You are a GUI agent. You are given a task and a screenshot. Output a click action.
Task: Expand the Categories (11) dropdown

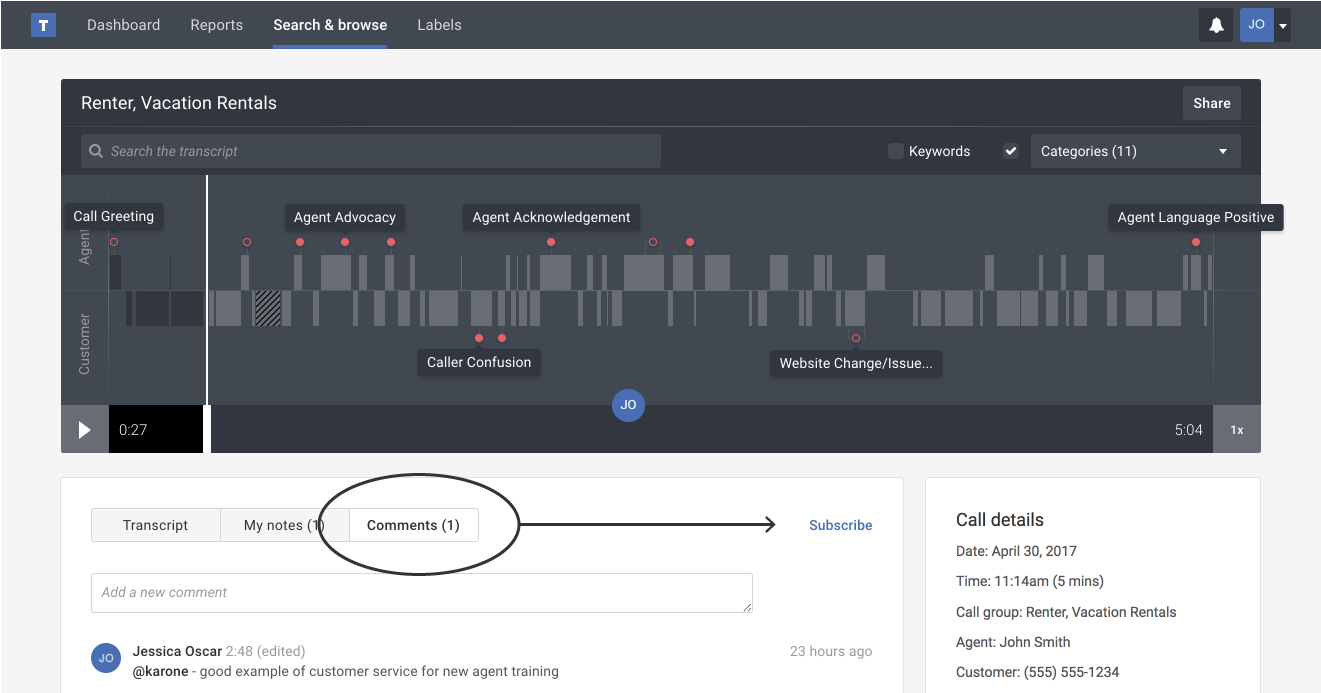click(x=1135, y=151)
